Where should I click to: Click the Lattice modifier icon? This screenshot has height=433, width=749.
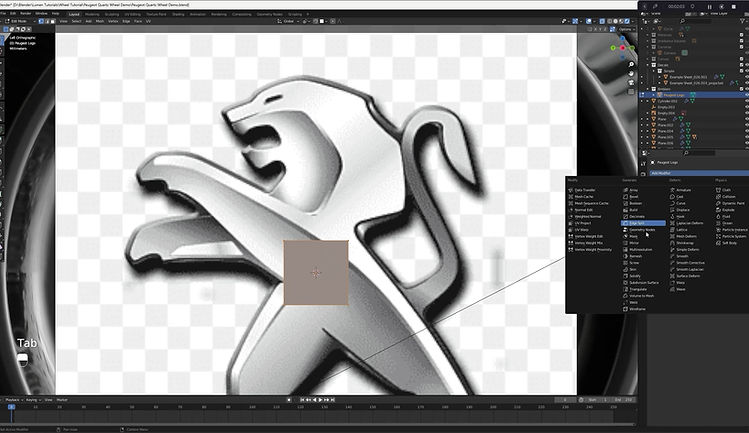click(x=672, y=230)
